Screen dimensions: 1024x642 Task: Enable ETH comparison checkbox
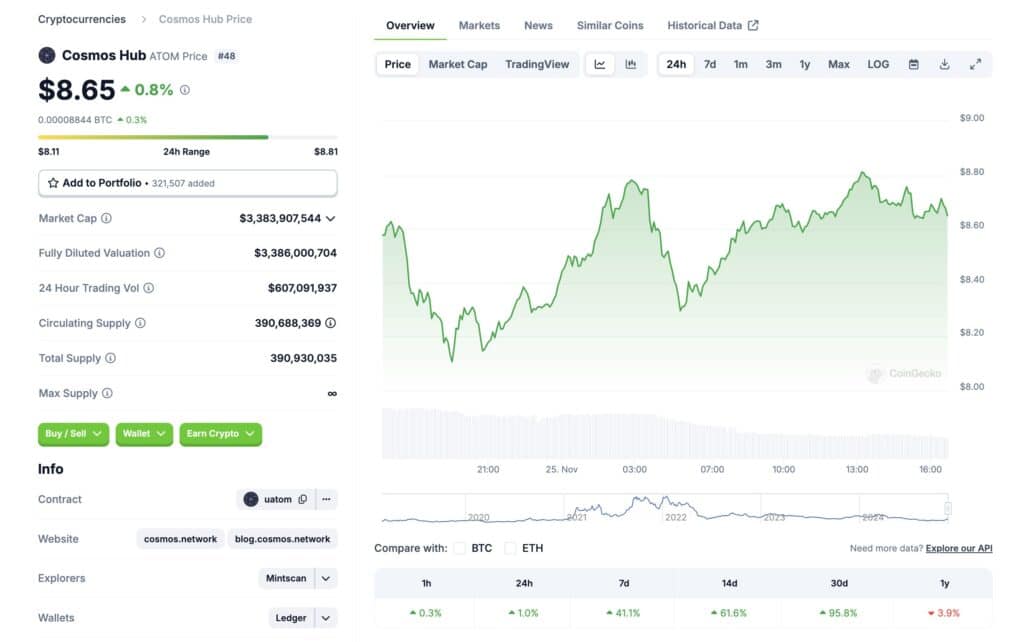(x=510, y=549)
